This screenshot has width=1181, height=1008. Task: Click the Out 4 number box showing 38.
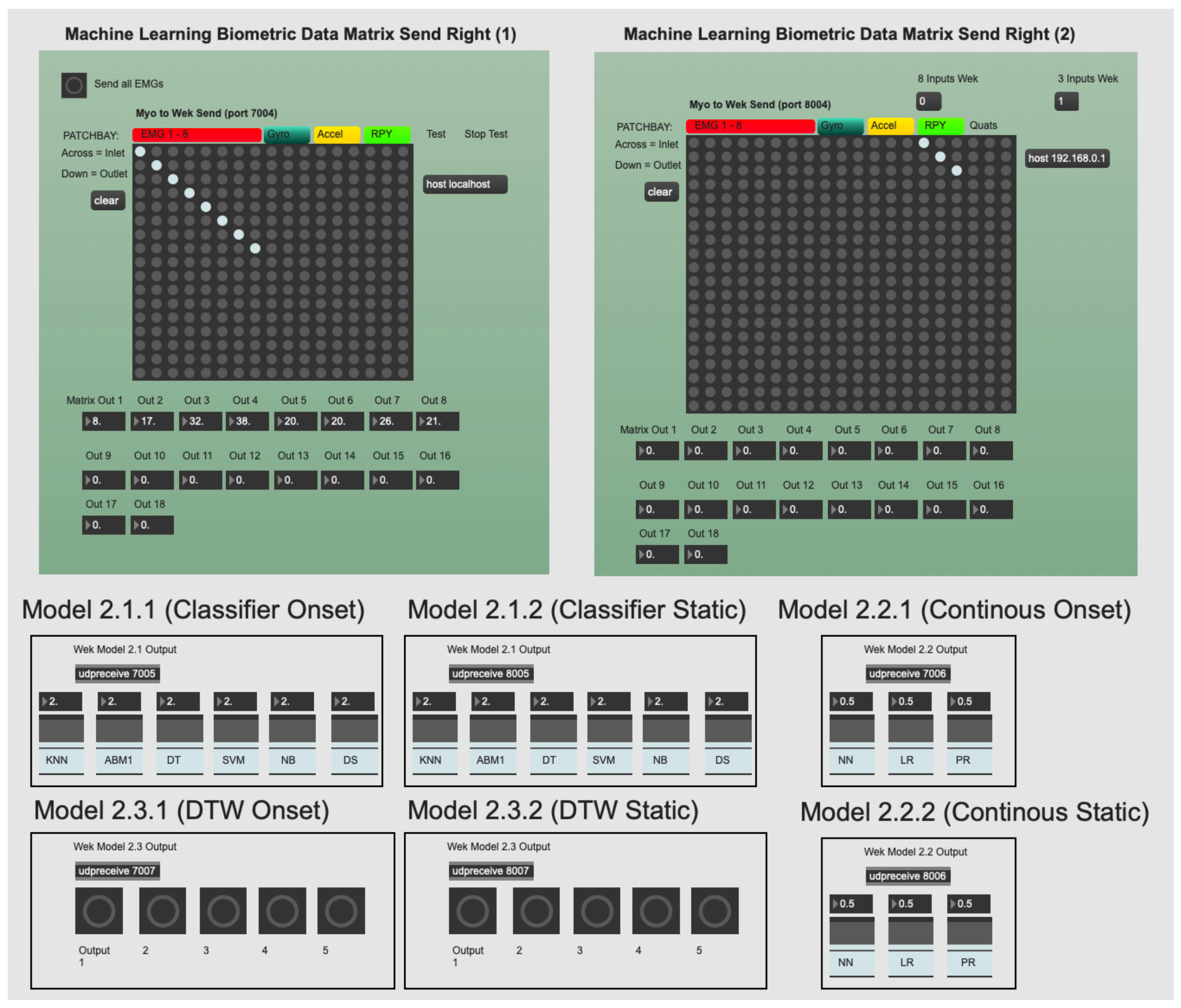tap(247, 421)
